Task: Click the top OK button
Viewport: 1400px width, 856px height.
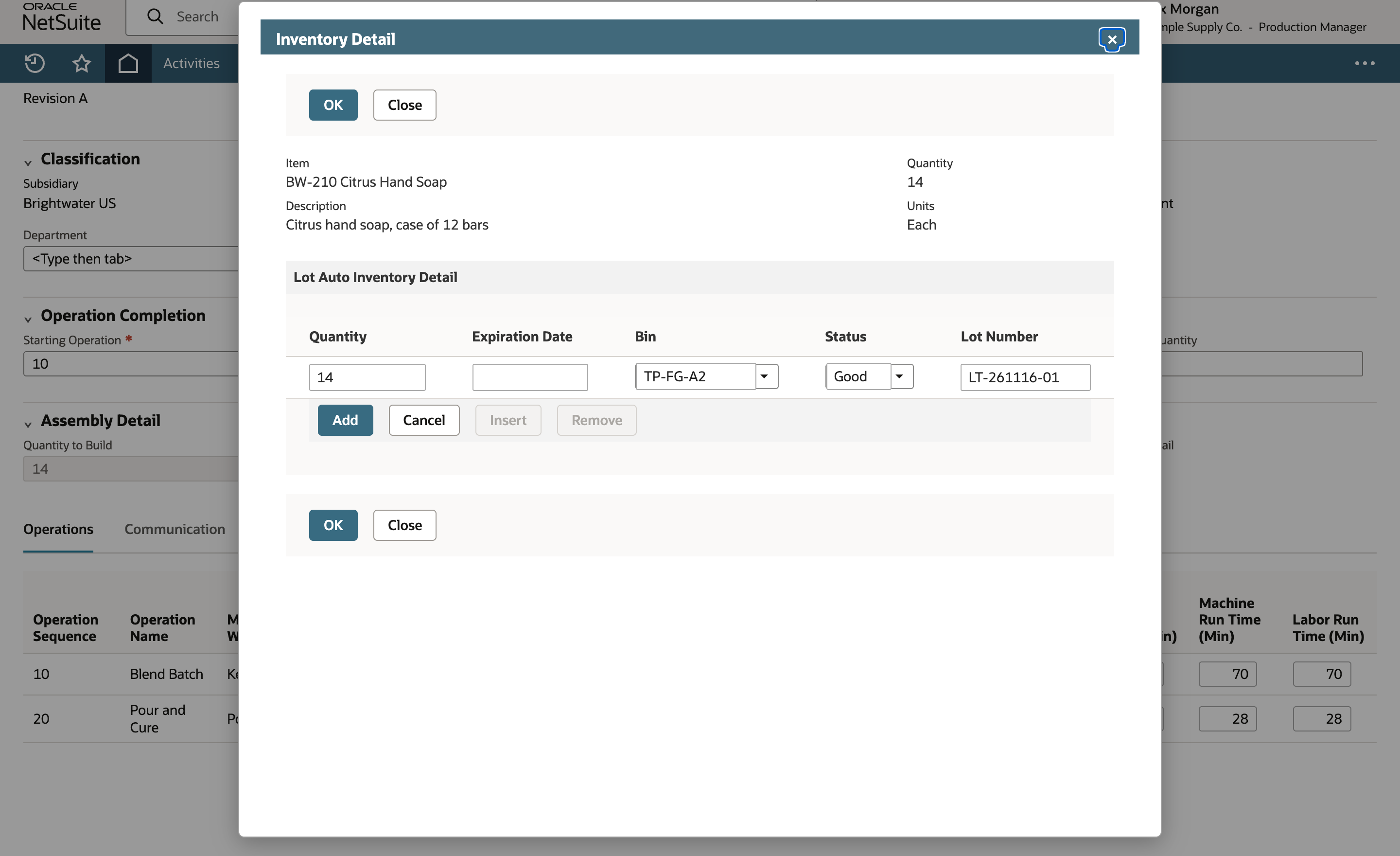Action: (333, 105)
